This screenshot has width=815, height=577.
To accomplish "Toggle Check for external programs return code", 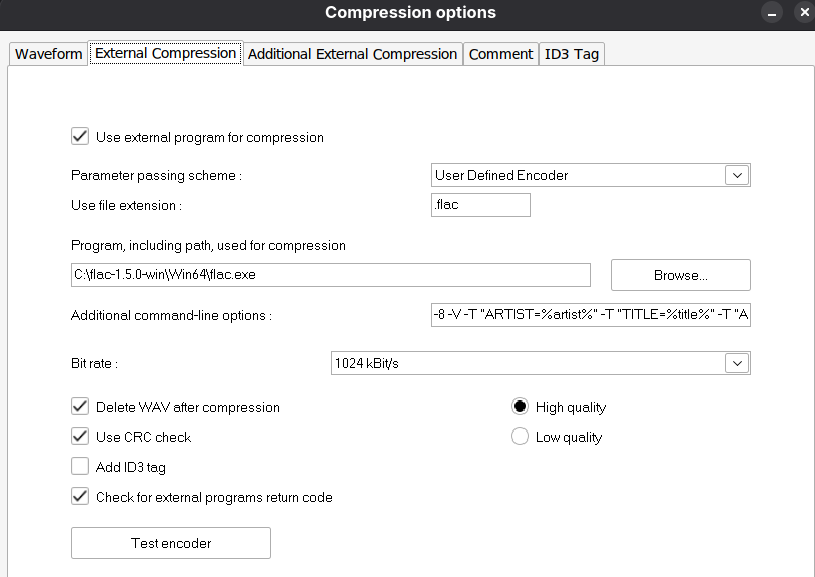I will point(80,497).
